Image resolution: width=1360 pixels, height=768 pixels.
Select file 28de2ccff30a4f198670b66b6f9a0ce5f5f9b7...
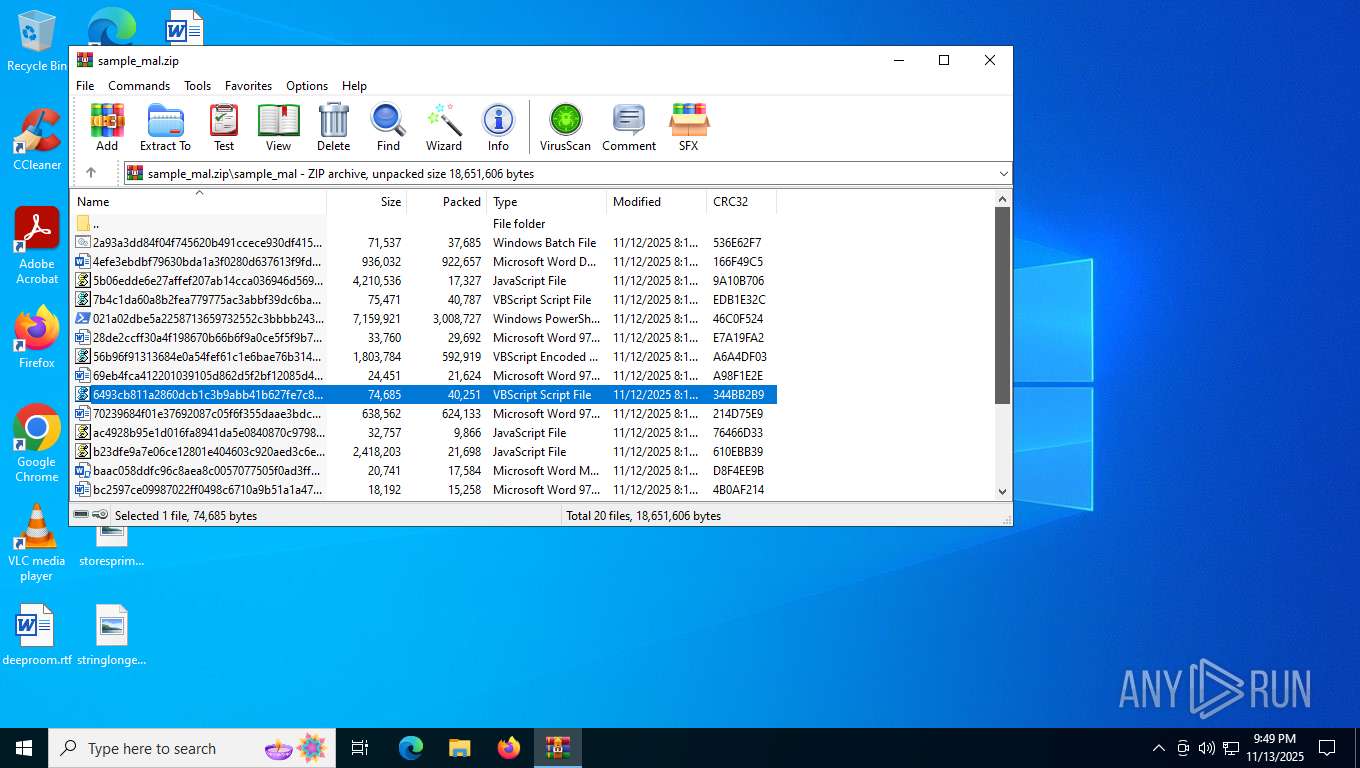[424, 338]
